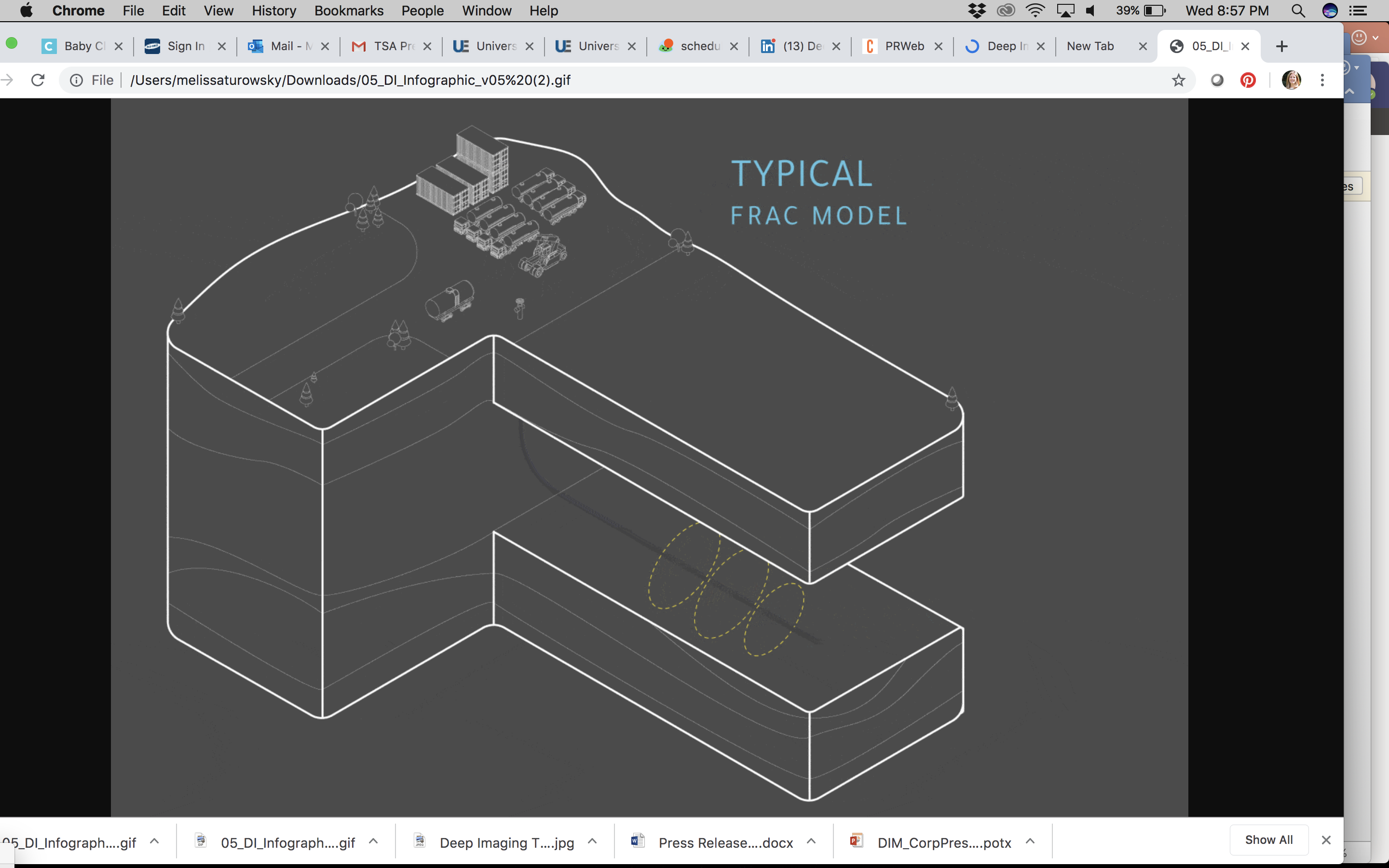Expand options for Deep Imaging jpg download
This screenshot has height=868, width=1389.
coord(592,841)
